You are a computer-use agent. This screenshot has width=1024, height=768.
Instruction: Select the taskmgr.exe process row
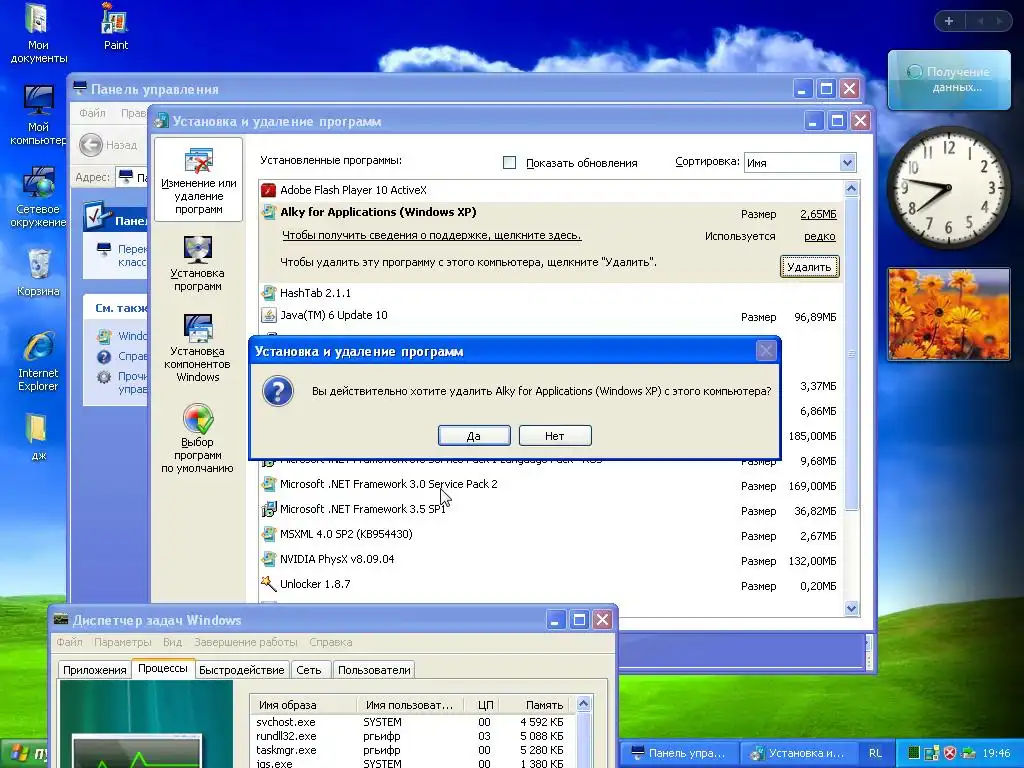pos(413,750)
